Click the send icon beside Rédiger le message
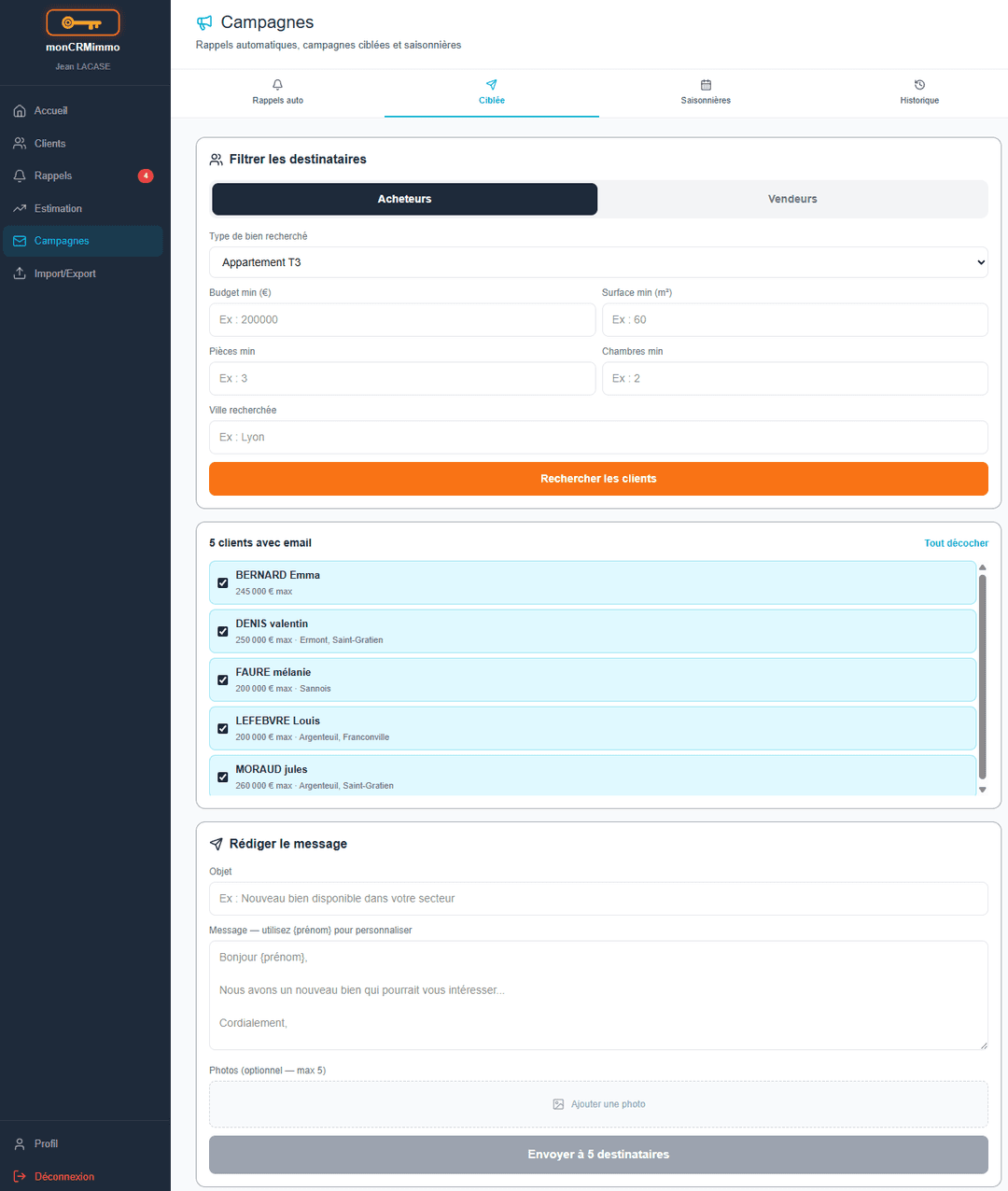Viewport: 1008px width, 1191px height. coord(217,844)
